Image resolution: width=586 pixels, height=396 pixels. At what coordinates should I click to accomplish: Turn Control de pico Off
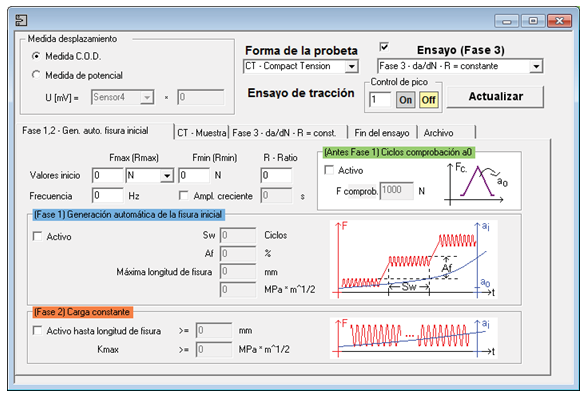[x=428, y=100]
